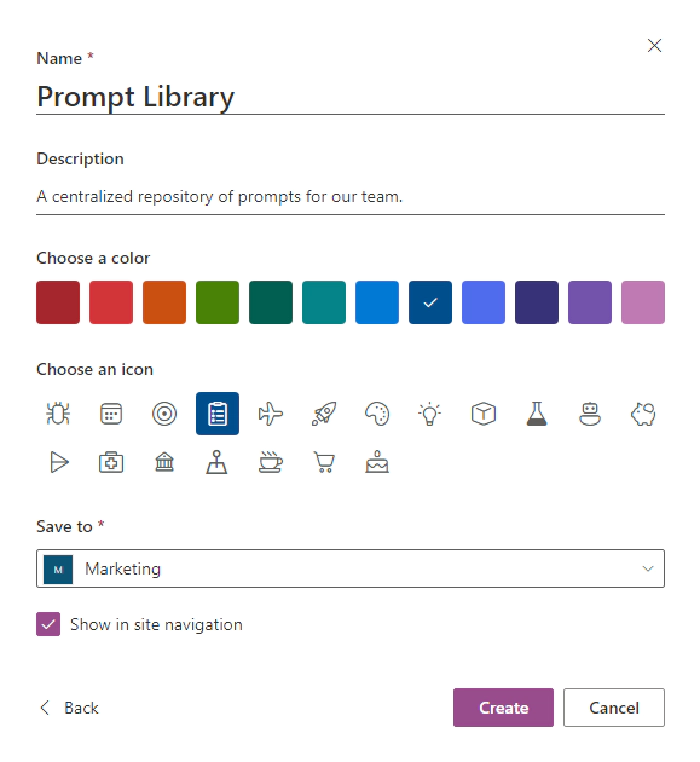Click the Cancel button
The height and width of the screenshot is (762, 700).
click(x=613, y=708)
